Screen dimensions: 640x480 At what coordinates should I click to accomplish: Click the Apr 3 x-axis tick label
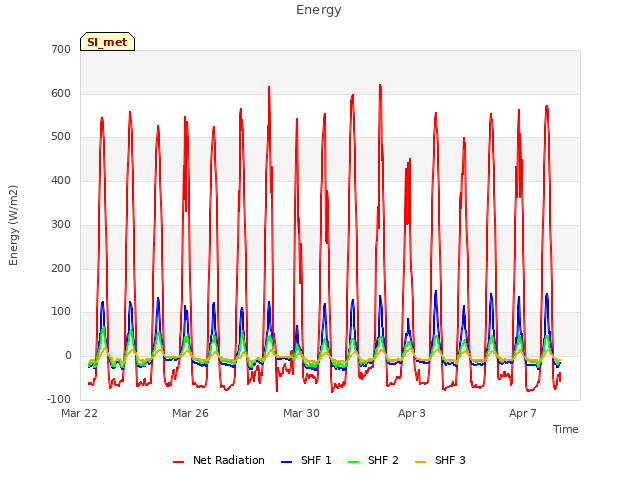point(412,413)
